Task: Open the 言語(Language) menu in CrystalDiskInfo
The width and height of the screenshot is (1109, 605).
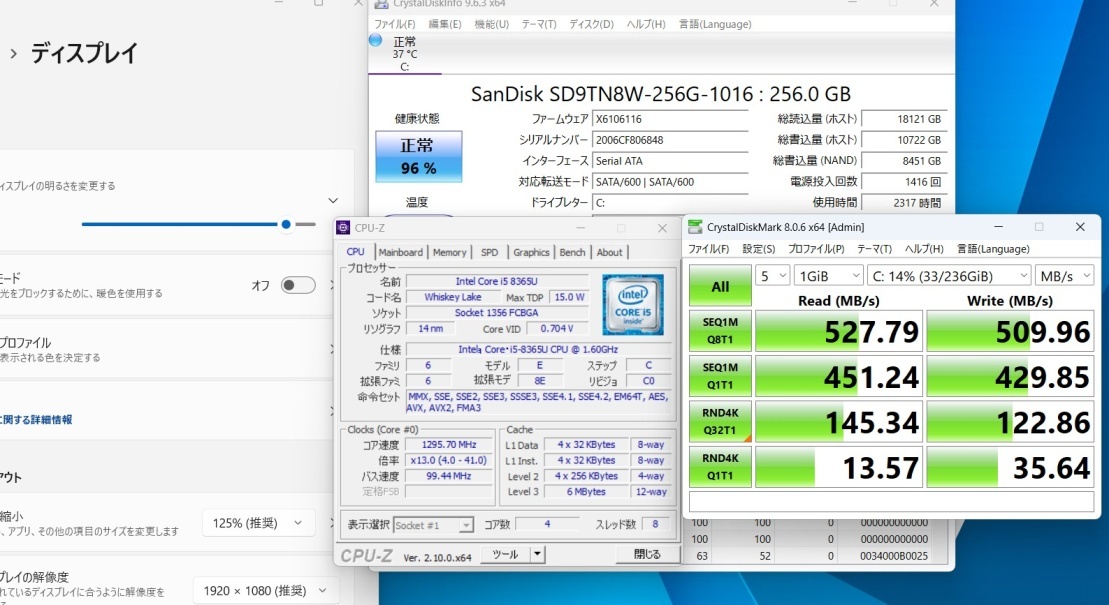Action: 715,24
